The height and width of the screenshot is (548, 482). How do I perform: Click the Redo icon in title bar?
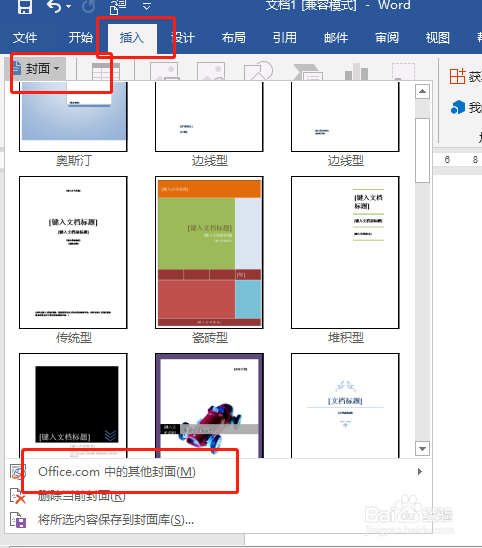point(88,6)
